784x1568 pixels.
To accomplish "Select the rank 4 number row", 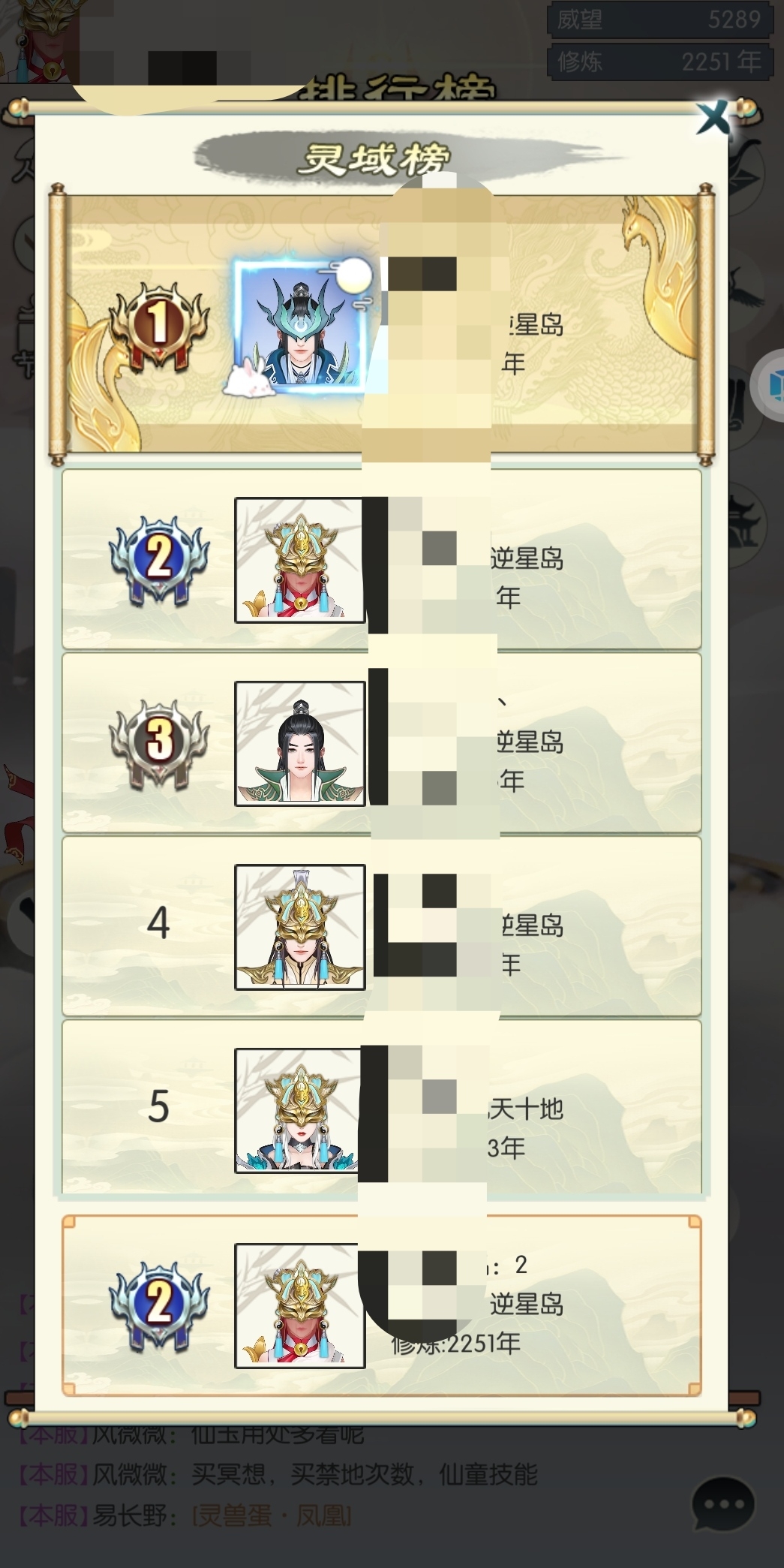I will pyautogui.click(x=381, y=926).
